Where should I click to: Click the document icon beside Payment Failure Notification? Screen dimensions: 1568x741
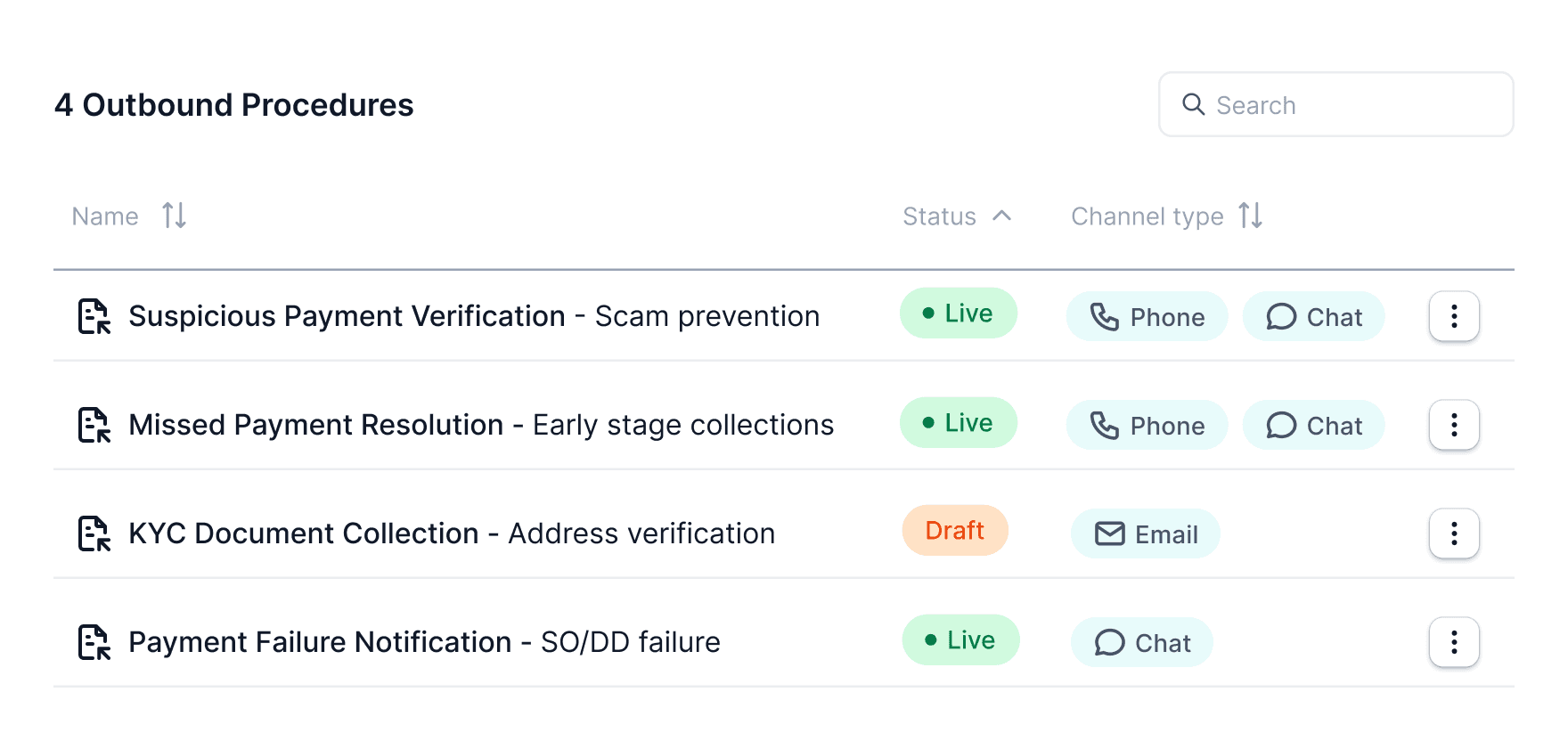(93, 642)
